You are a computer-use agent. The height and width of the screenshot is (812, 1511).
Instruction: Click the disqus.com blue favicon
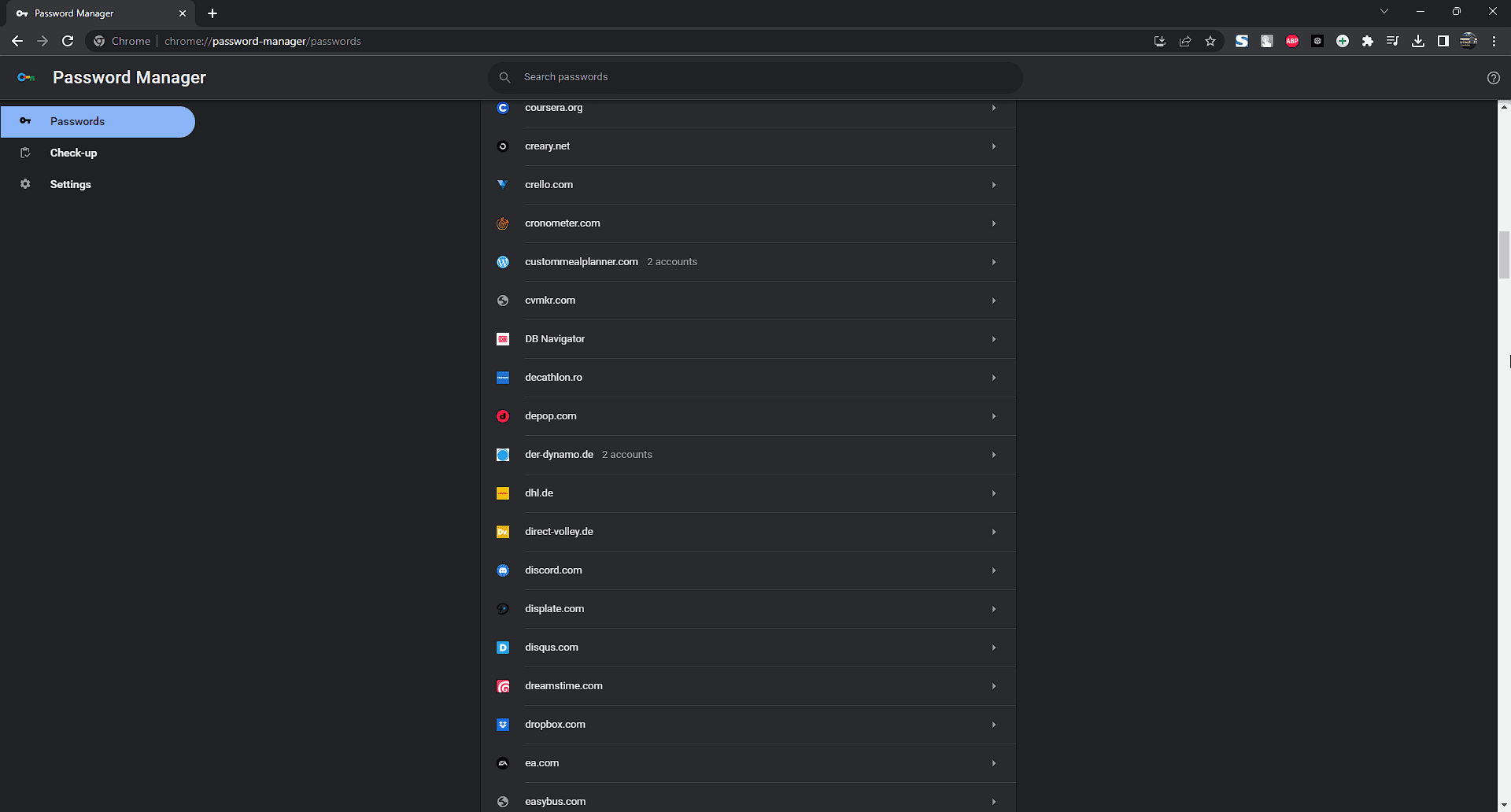tap(503, 648)
